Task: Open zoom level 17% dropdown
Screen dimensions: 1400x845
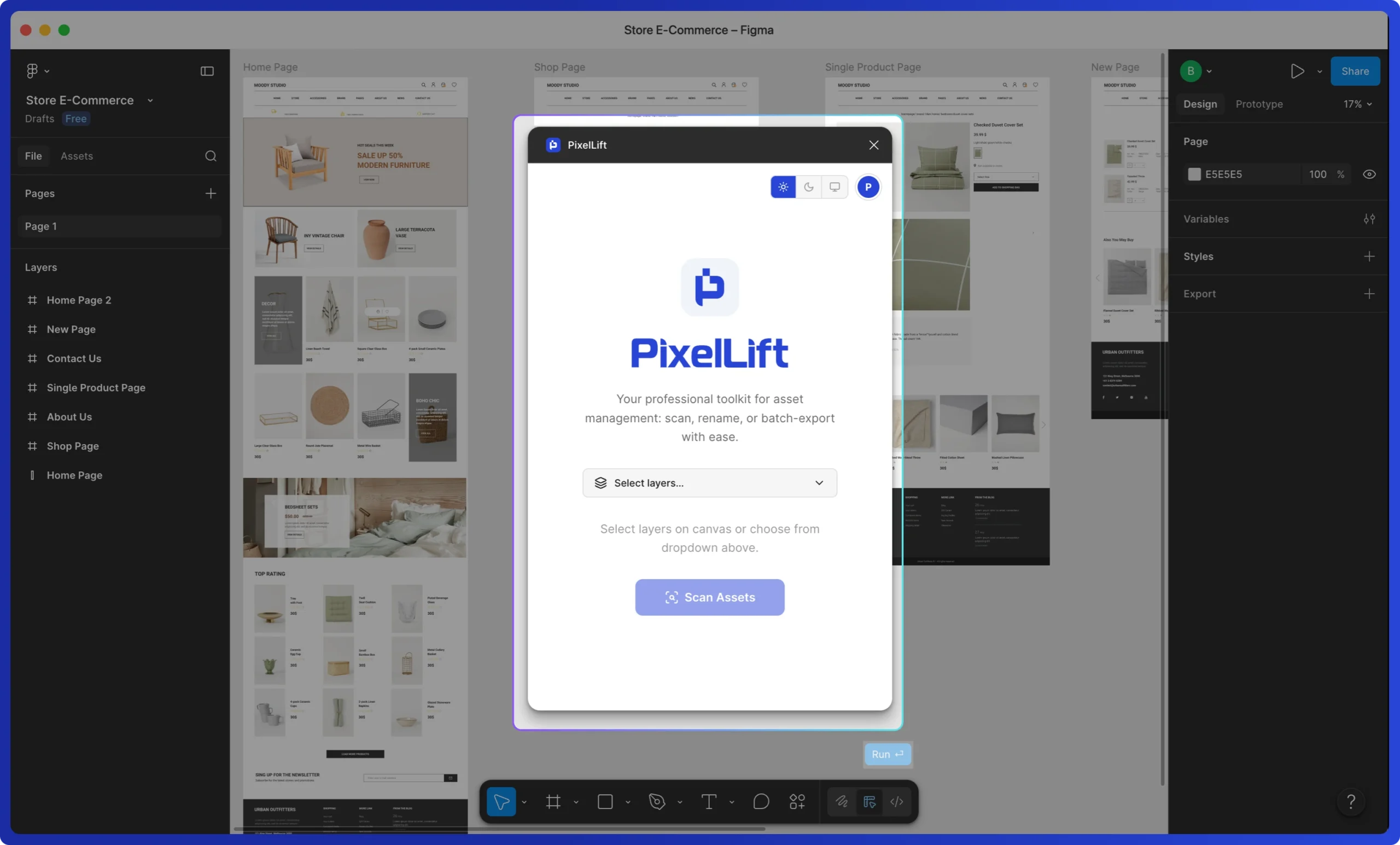Action: point(1357,104)
